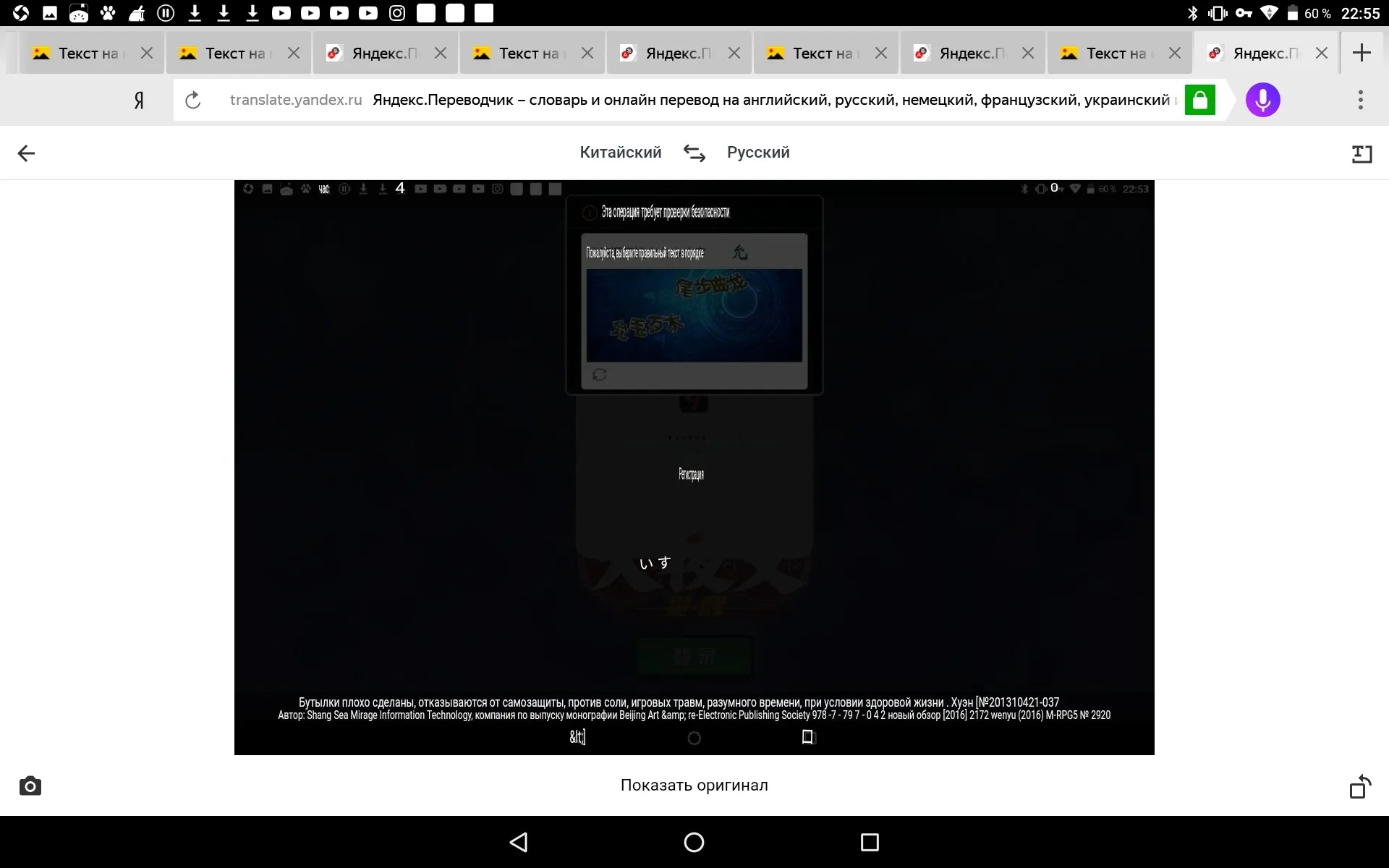Tap the Bluetooth status icon
Screen dimensions: 1389x868
click(x=1193, y=13)
